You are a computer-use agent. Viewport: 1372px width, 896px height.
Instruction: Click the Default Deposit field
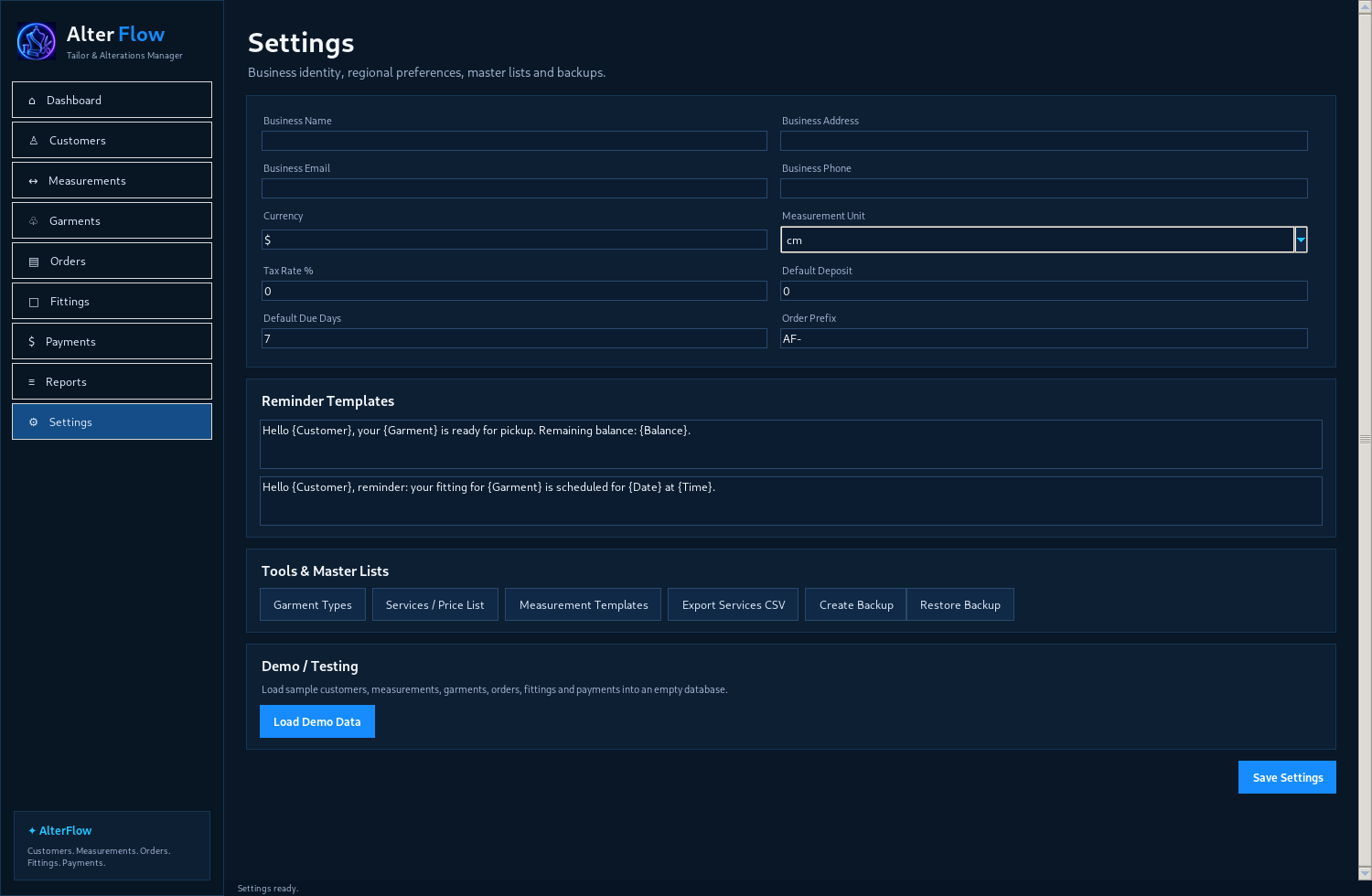click(x=1044, y=291)
